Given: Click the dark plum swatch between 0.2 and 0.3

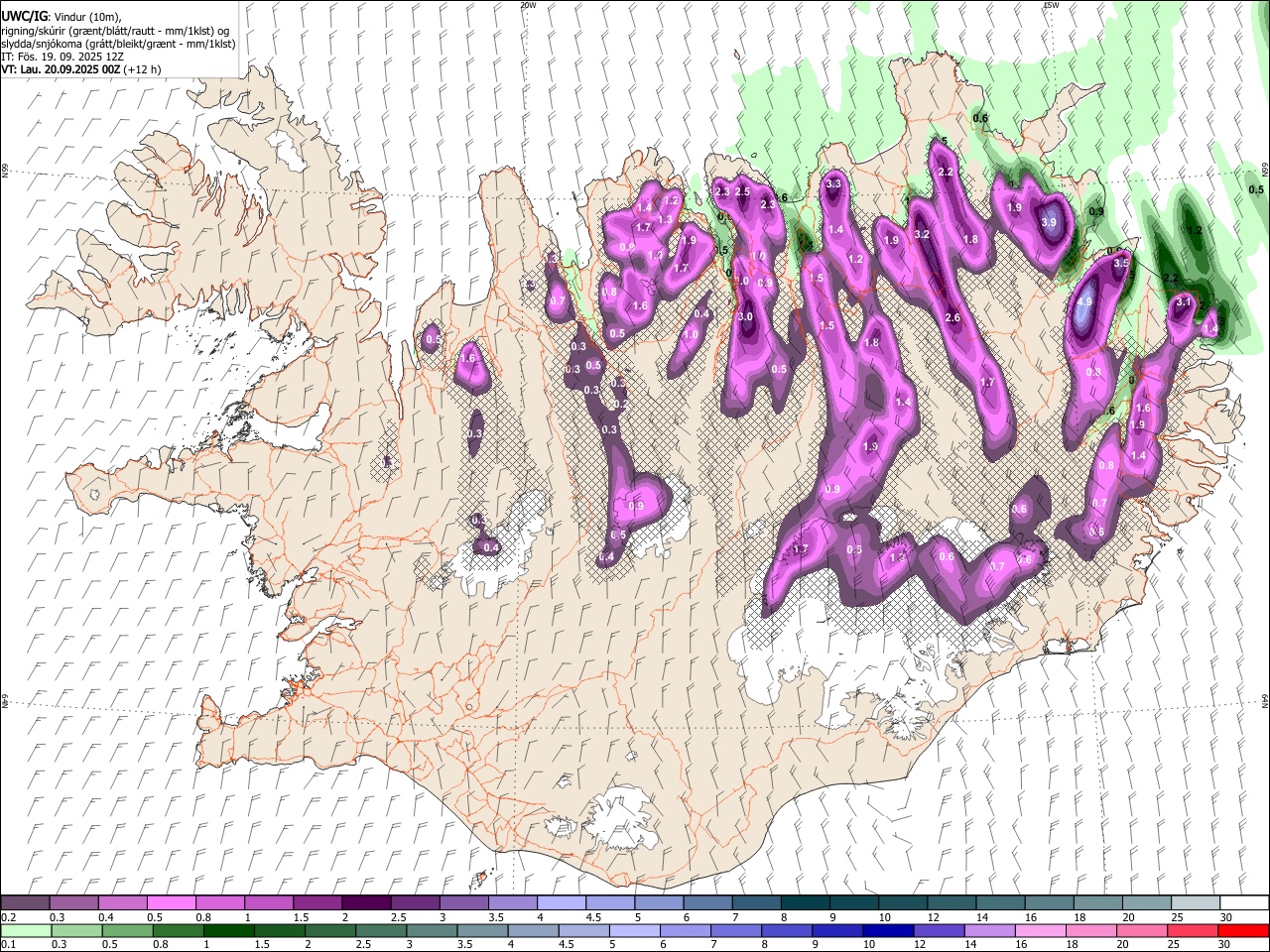Looking at the screenshot, I should point(26,902).
